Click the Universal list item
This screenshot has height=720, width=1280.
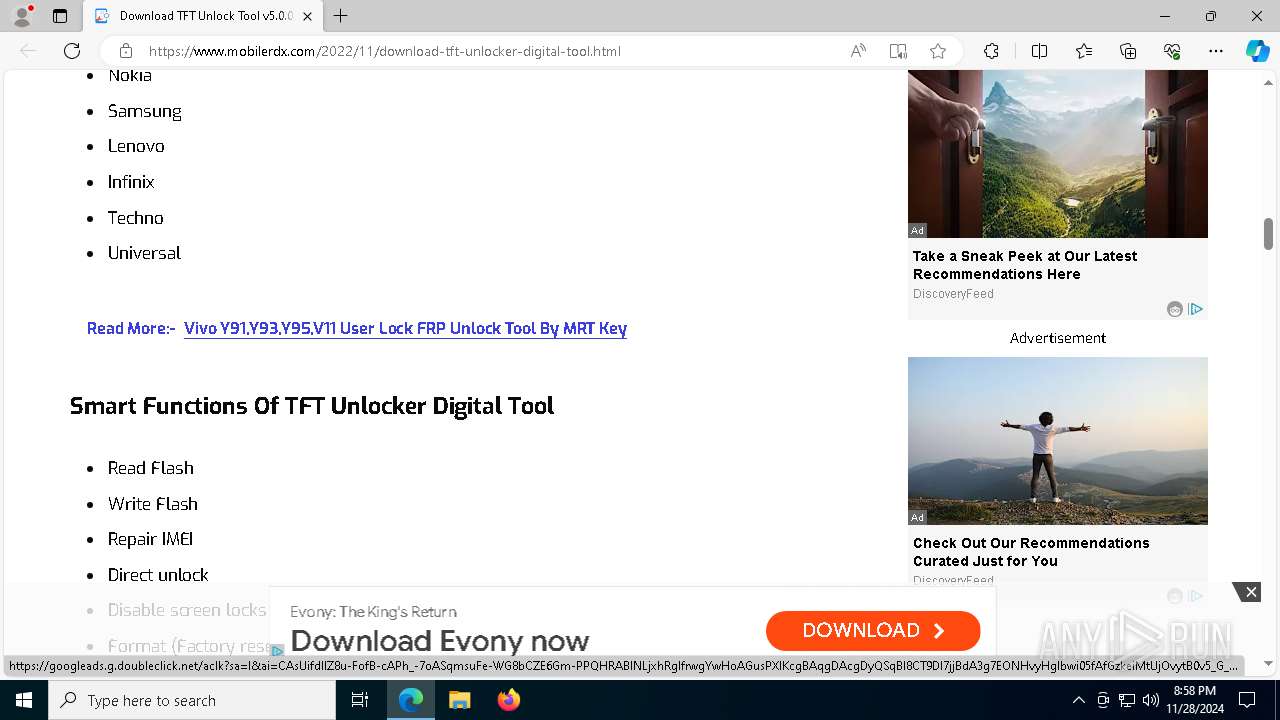pos(144,253)
